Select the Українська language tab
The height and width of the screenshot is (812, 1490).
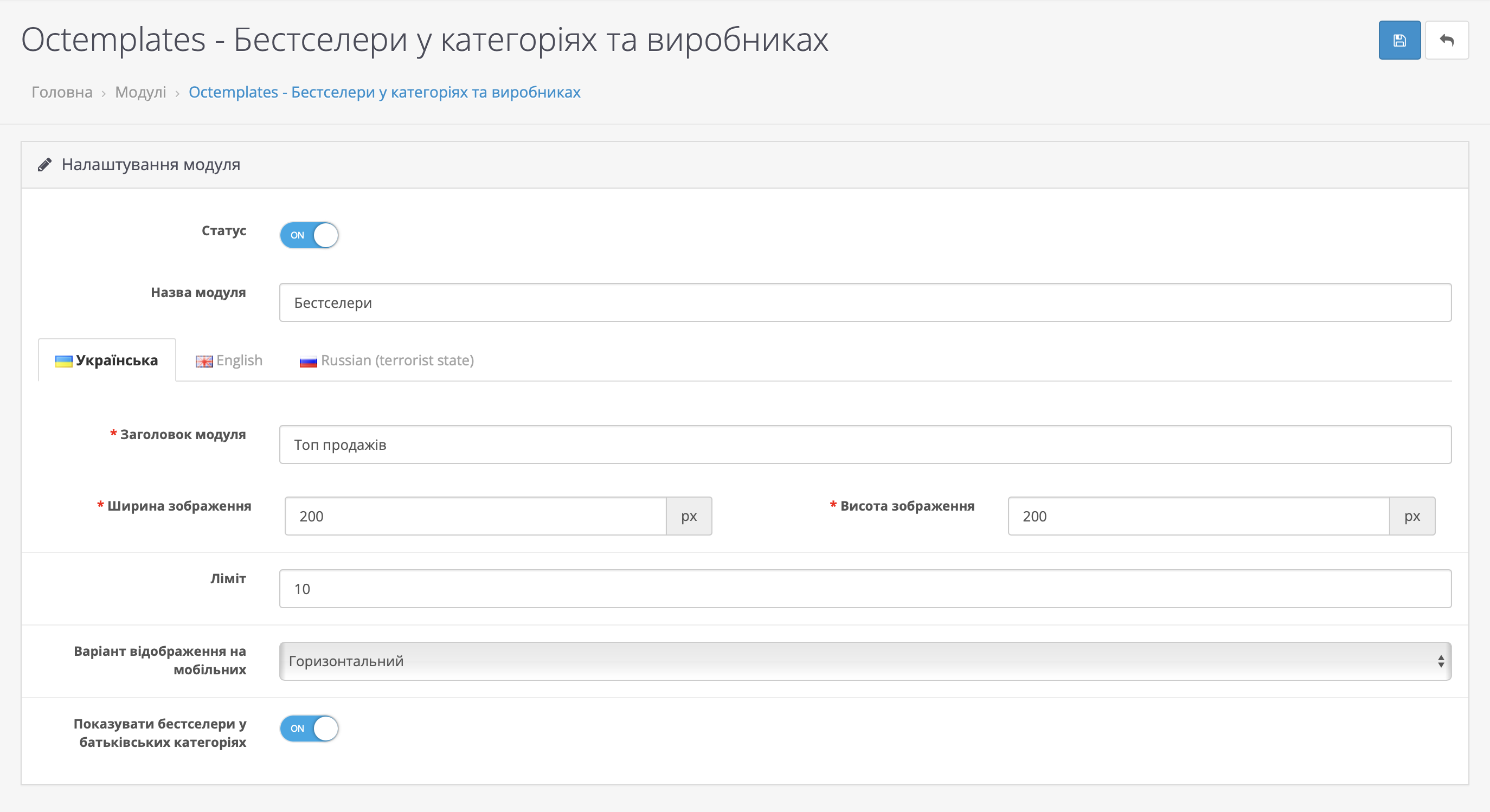(116, 360)
